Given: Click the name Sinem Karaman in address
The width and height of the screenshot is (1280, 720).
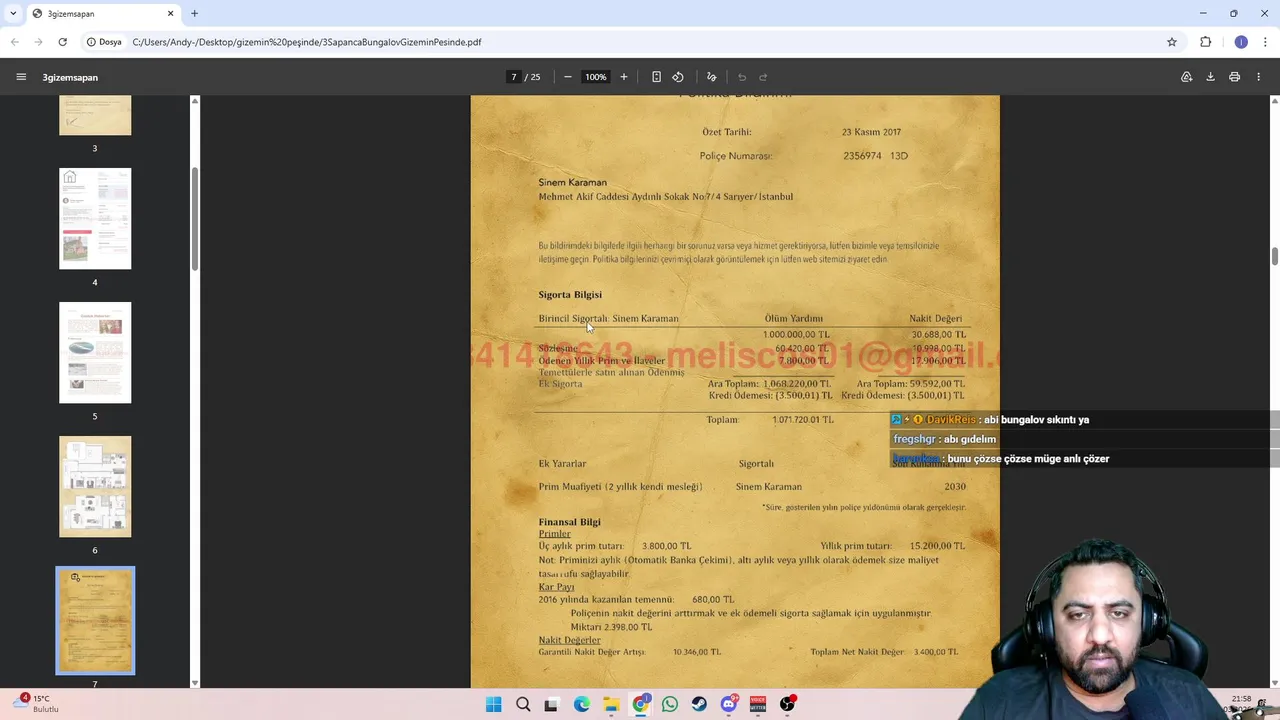Looking at the screenshot, I should tap(572, 183).
